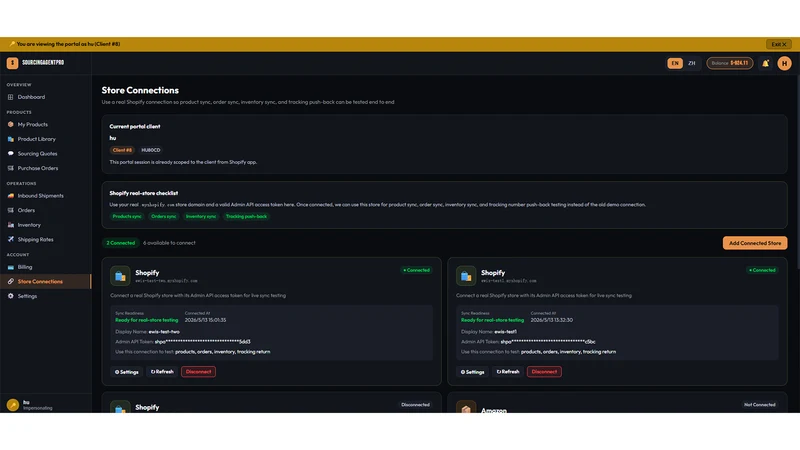The height and width of the screenshot is (450, 800).
Task: Open notifications bell
Action: (765, 64)
